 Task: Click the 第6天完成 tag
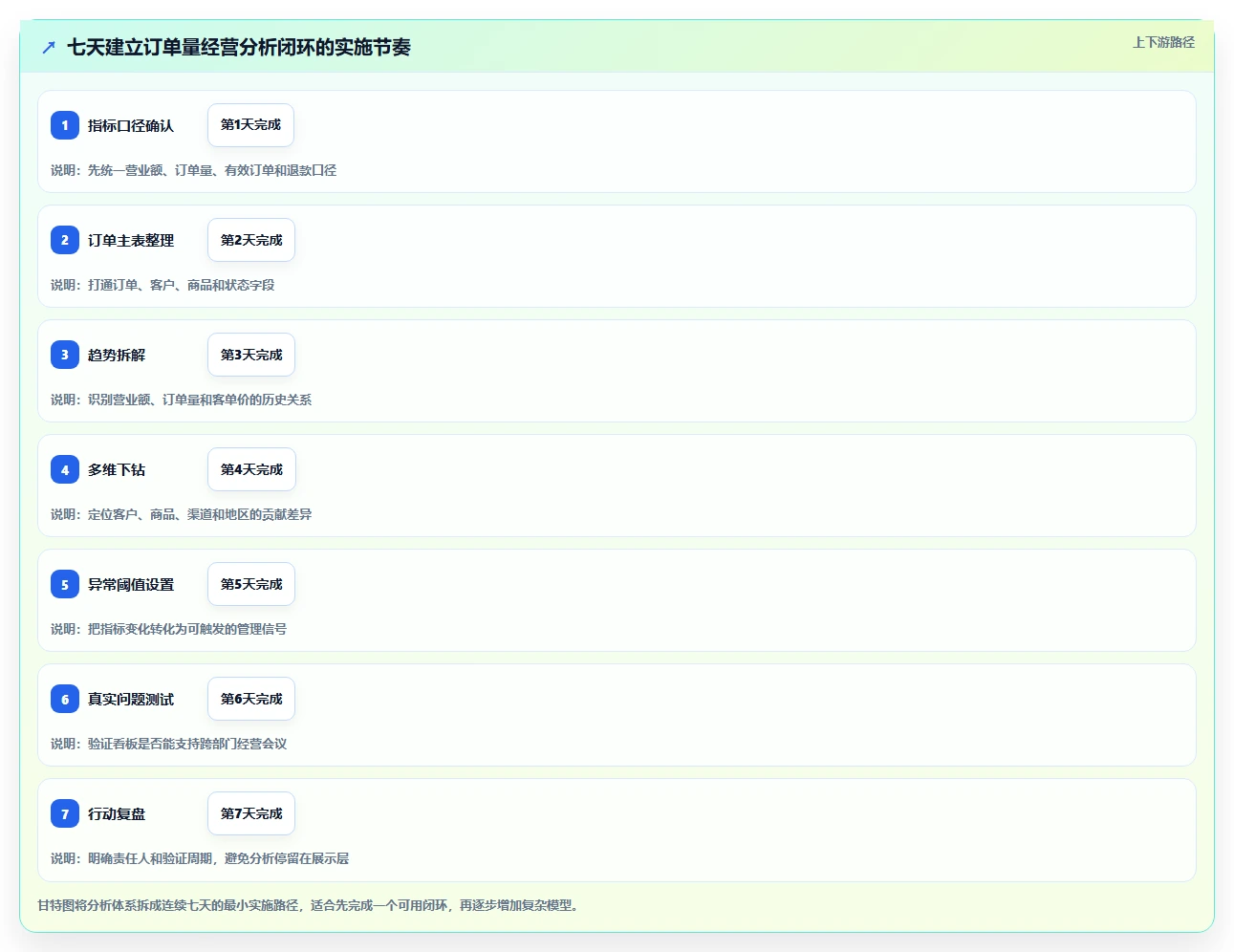coord(251,699)
